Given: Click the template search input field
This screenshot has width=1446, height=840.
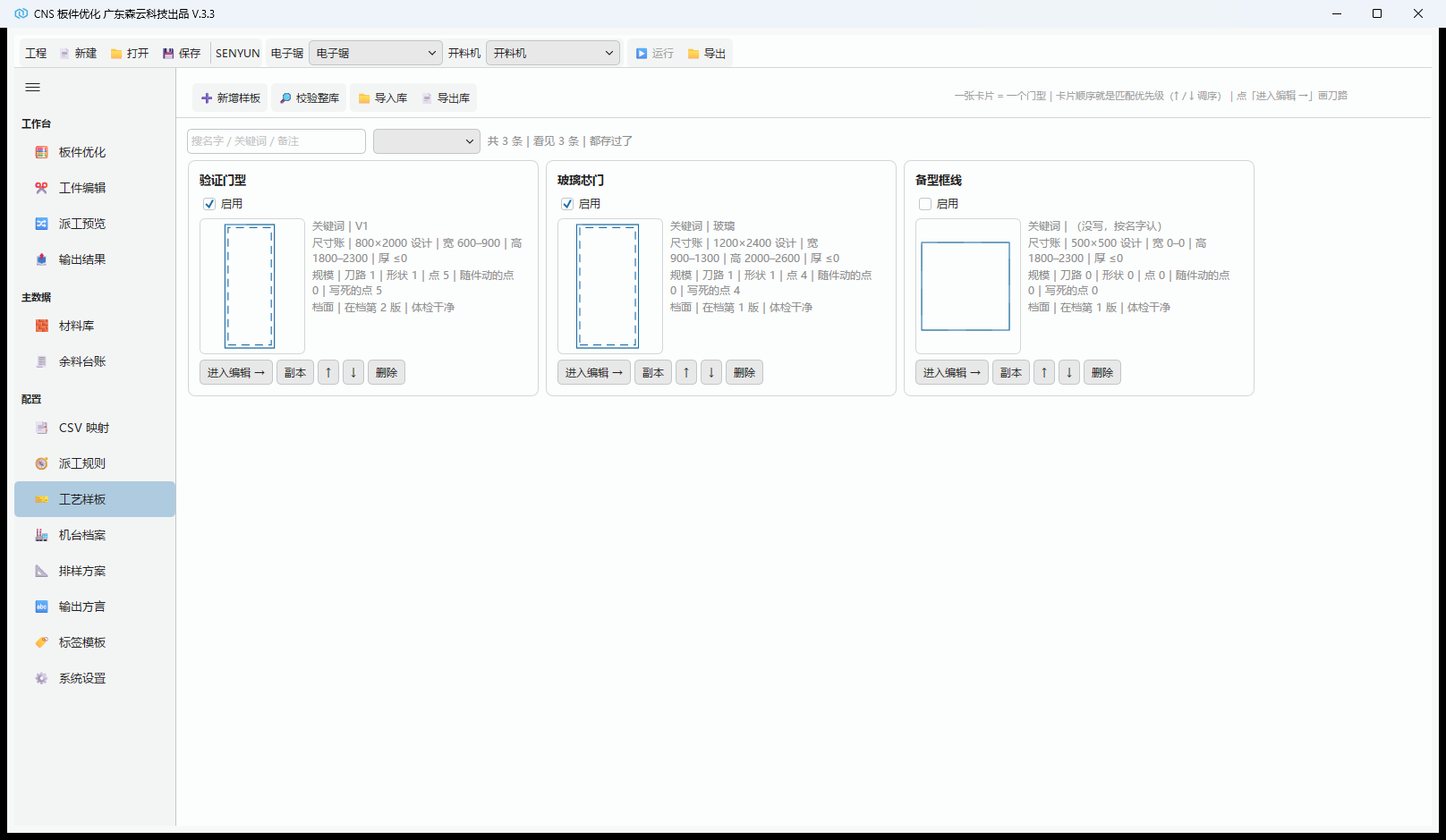Looking at the screenshot, I should click(x=276, y=141).
